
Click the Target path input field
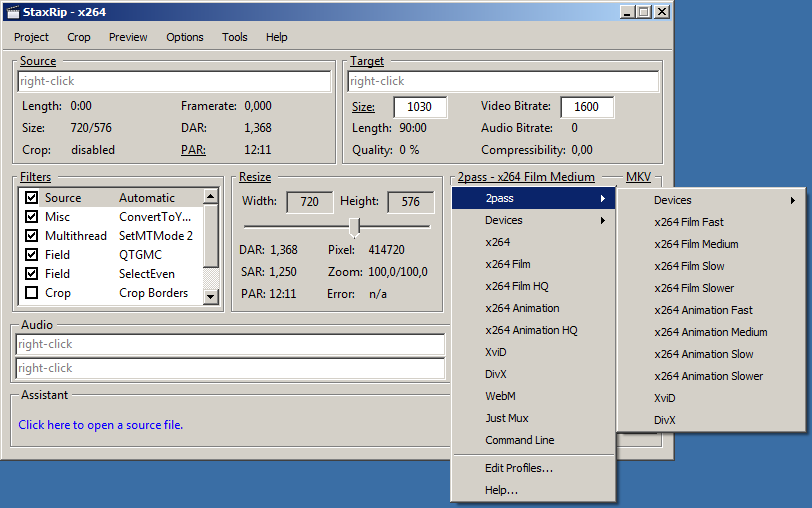(503, 81)
